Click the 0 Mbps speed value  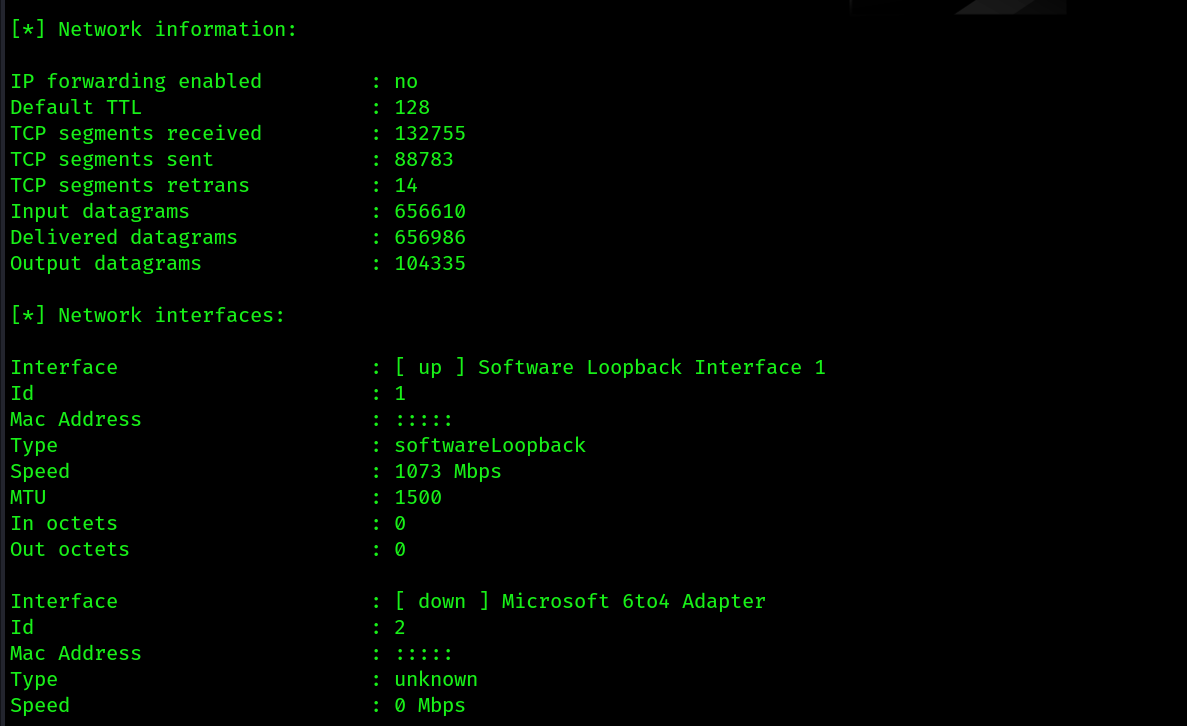(x=430, y=706)
